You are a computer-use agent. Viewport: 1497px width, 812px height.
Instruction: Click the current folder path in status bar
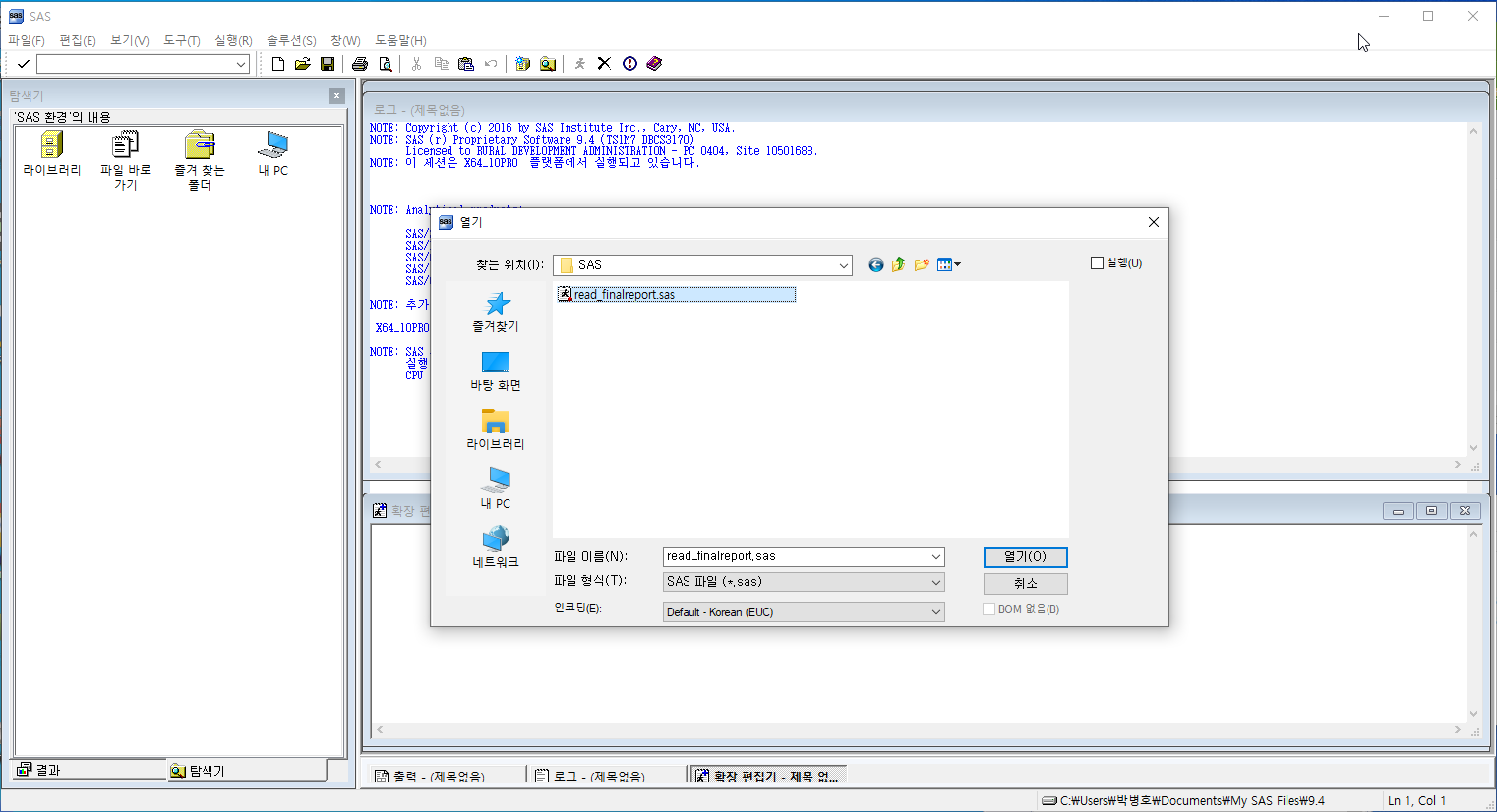click(x=1182, y=800)
